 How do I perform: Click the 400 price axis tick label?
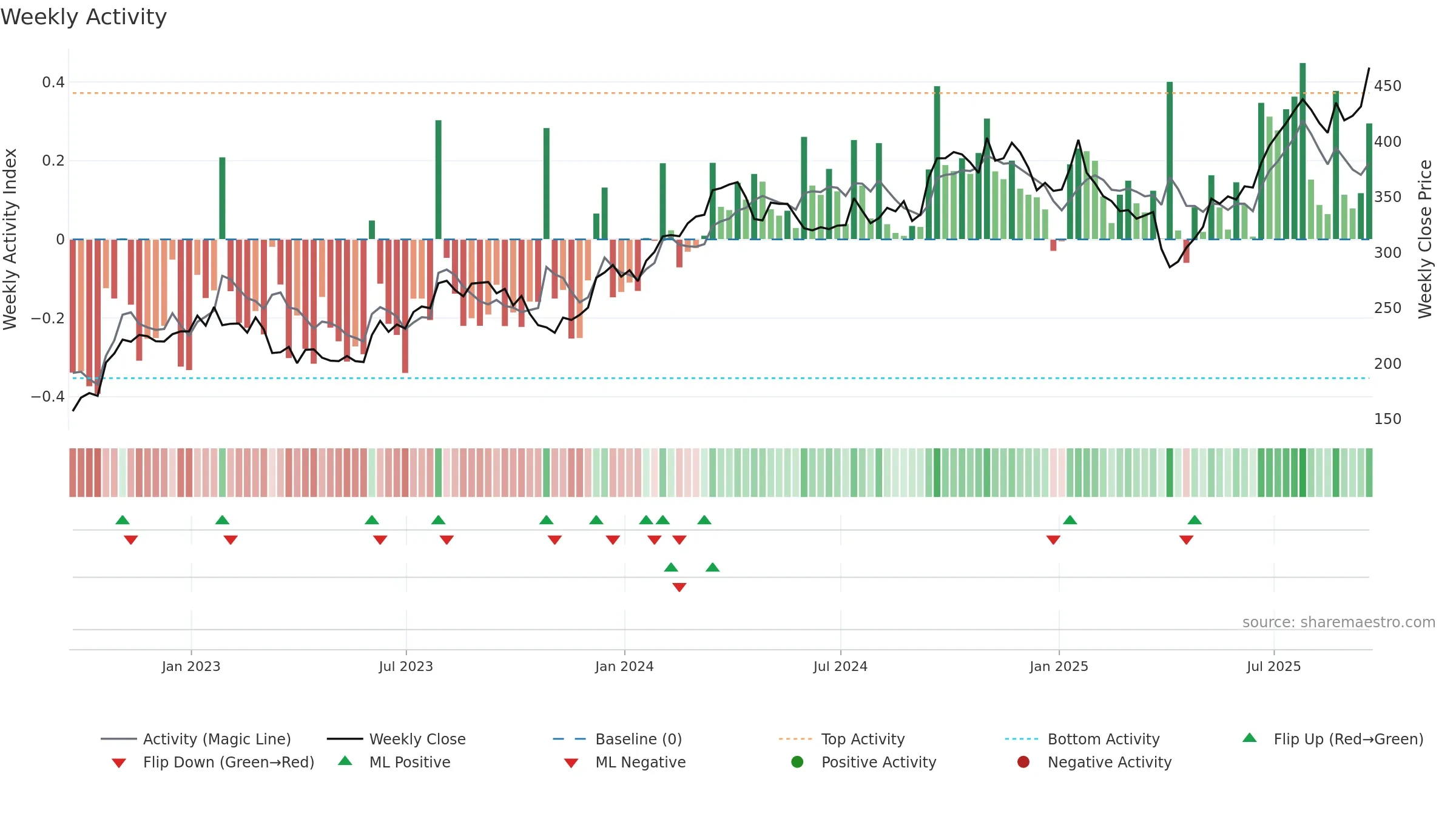pos(1388,142)
